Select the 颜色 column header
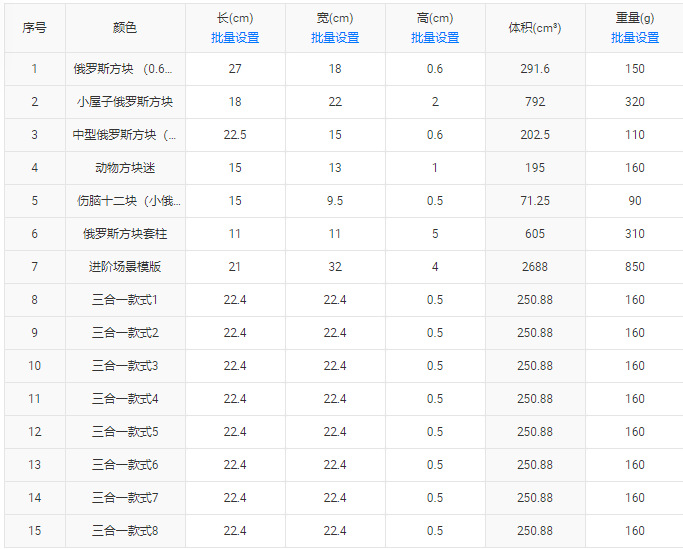This screenshot has height=549, width=683. click(125, 28)
